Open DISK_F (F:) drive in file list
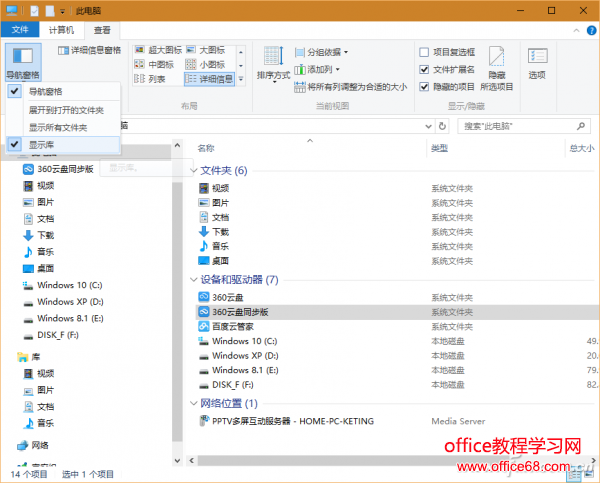The height and width of the screenshot is (483, 600). (226, 385)
